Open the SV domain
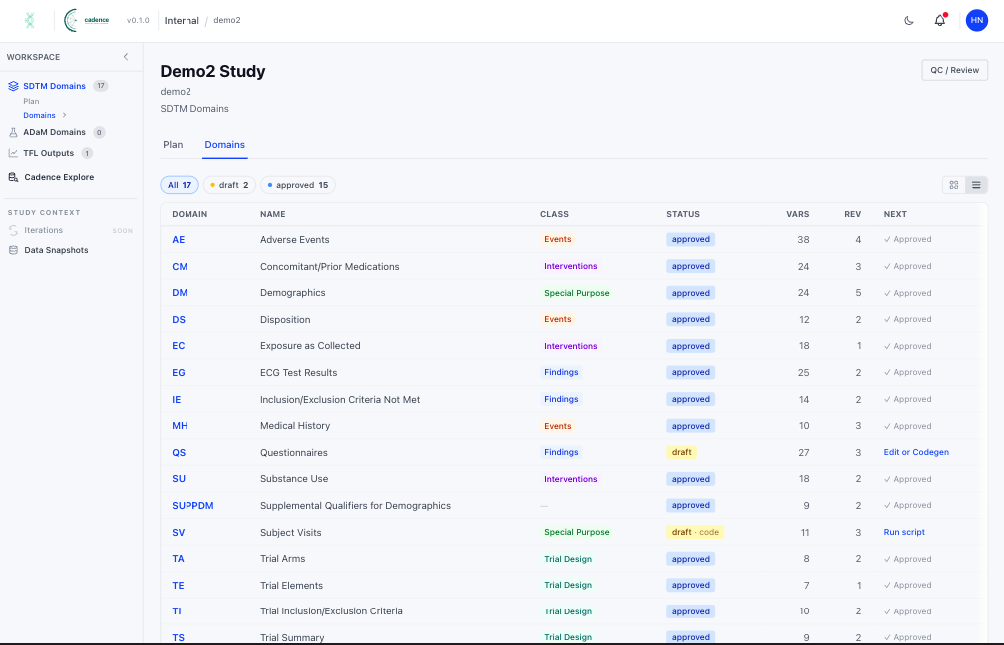 pyautogui.click(x=179, y=533)
